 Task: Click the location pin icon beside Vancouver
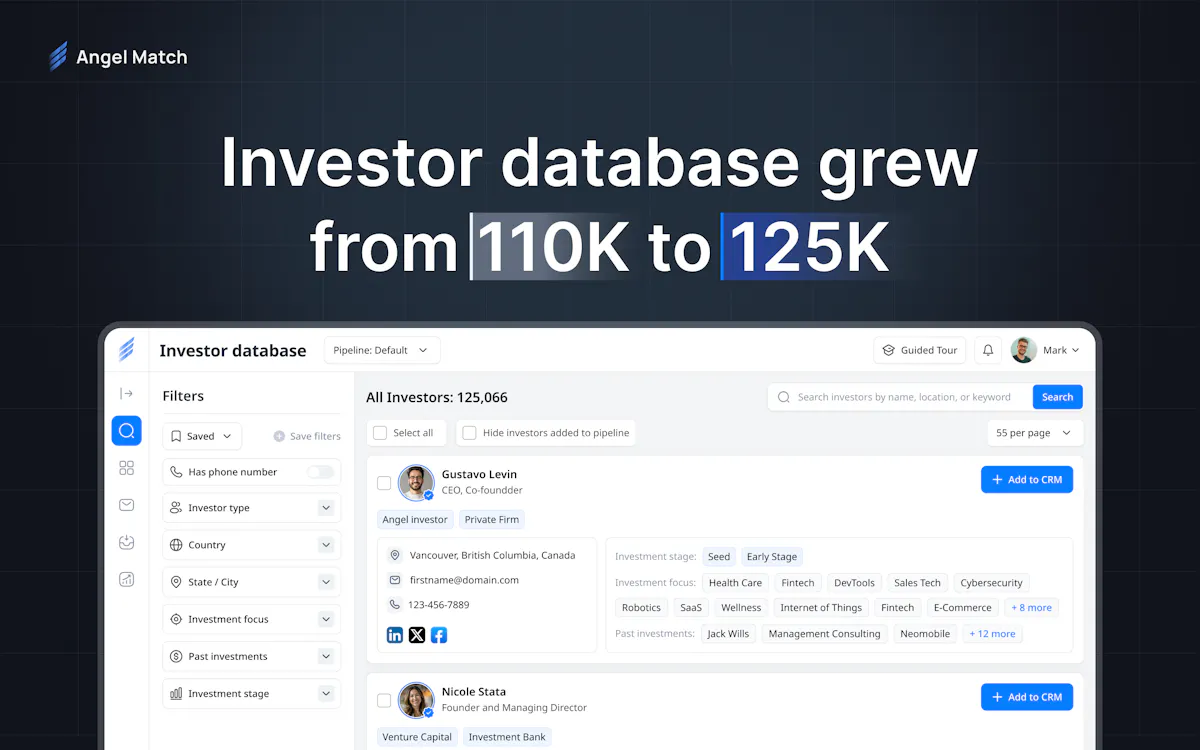pyautogui.click(x=395, y=555)
